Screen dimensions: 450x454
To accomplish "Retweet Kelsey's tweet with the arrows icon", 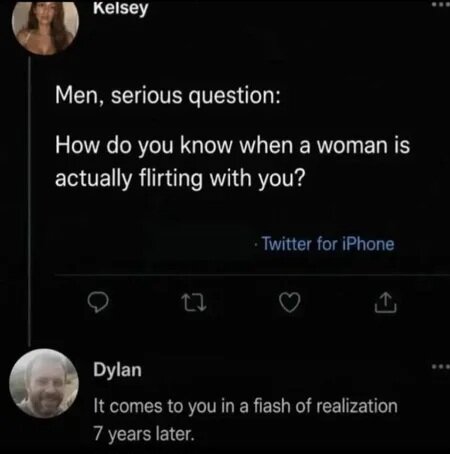I will tap(195, 302).
